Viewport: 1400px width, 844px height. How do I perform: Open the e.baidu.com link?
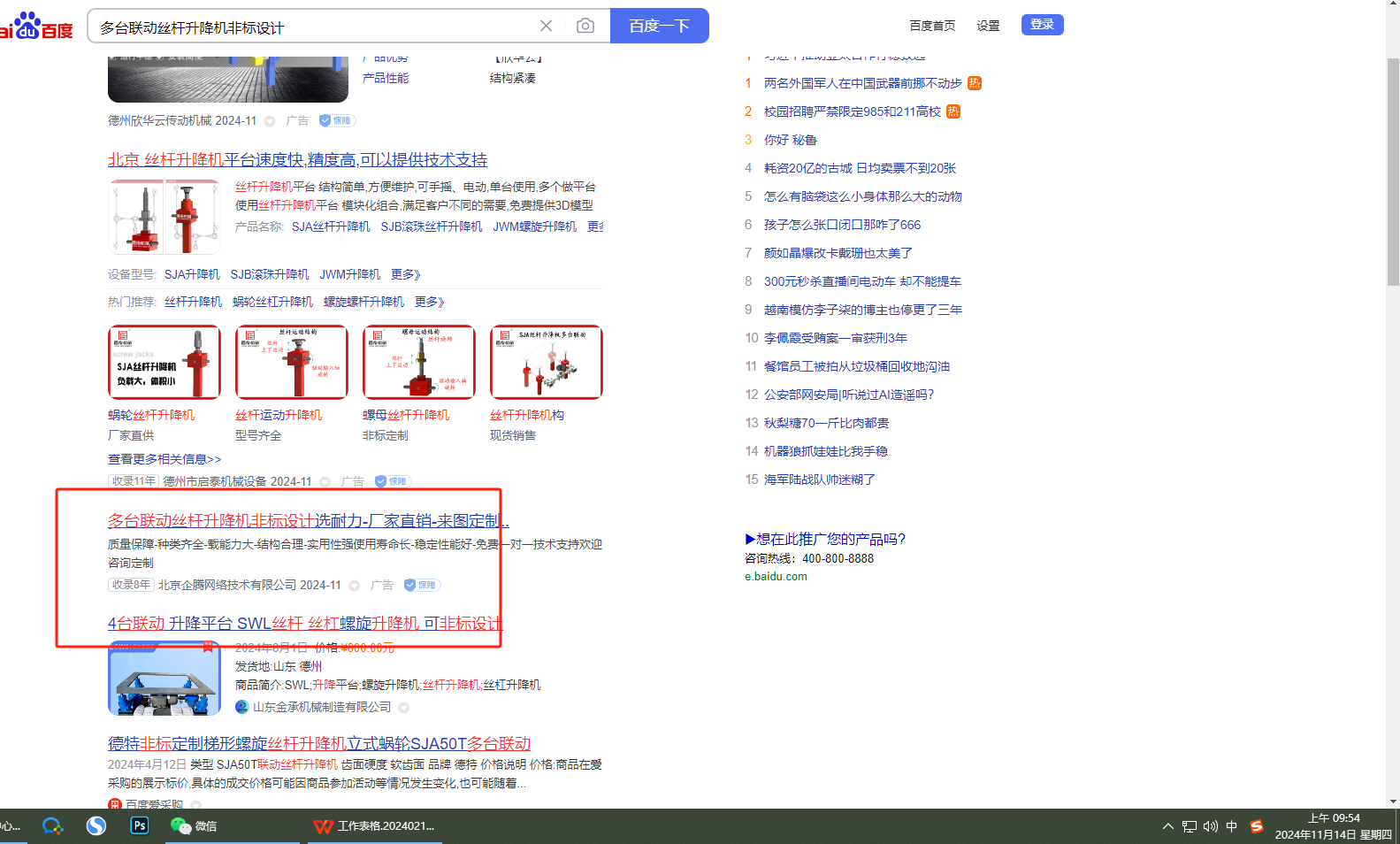[x=776, y=577]
